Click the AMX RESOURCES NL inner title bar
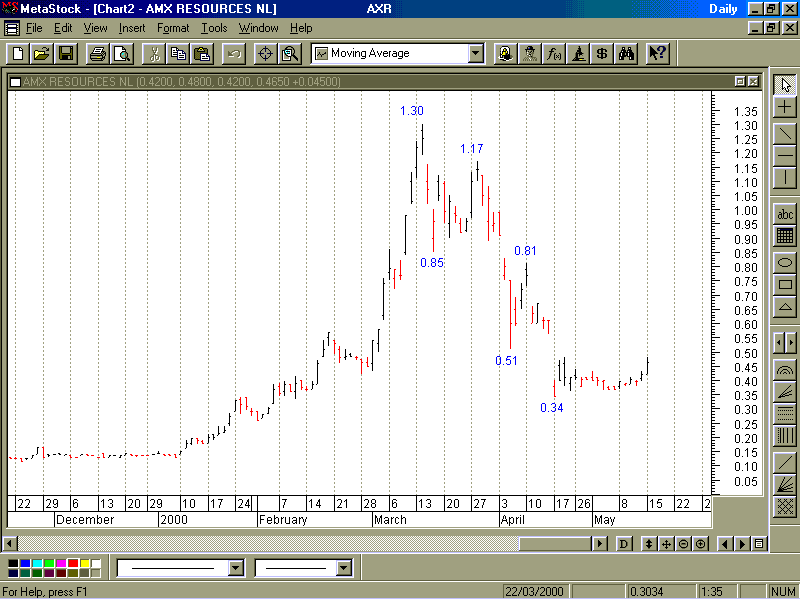800x600 pixels. click(385, 82)
